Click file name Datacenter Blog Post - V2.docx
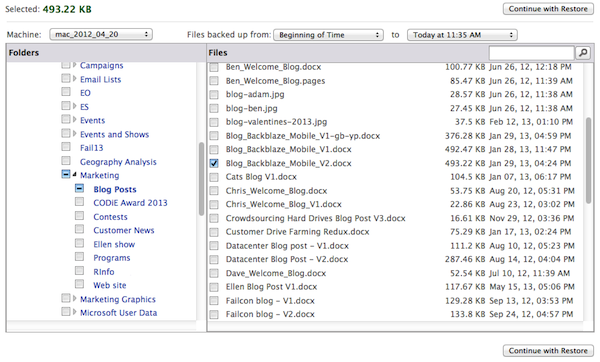The image size is (600, 362). click(x=287, y=259)
